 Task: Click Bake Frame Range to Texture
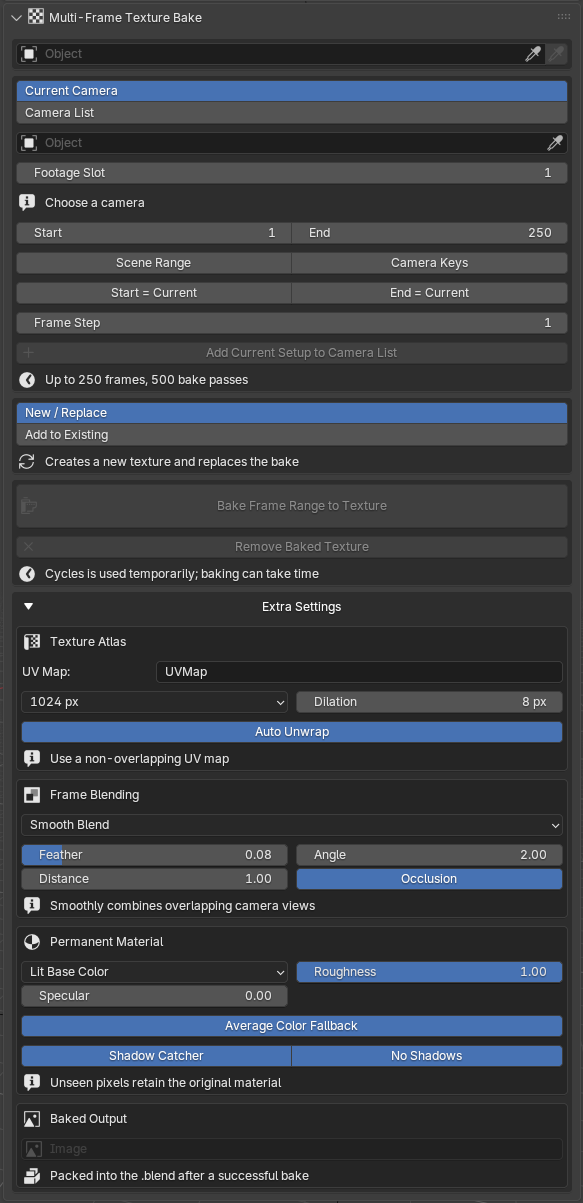coord(292,506)
